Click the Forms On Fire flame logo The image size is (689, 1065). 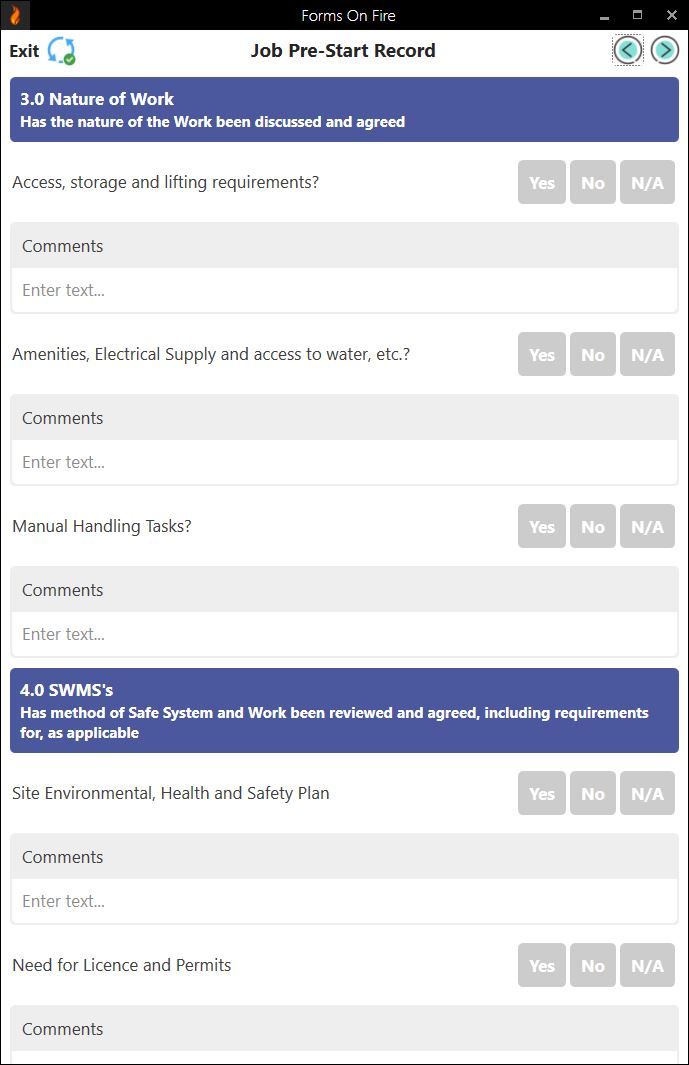pos(14,15)
